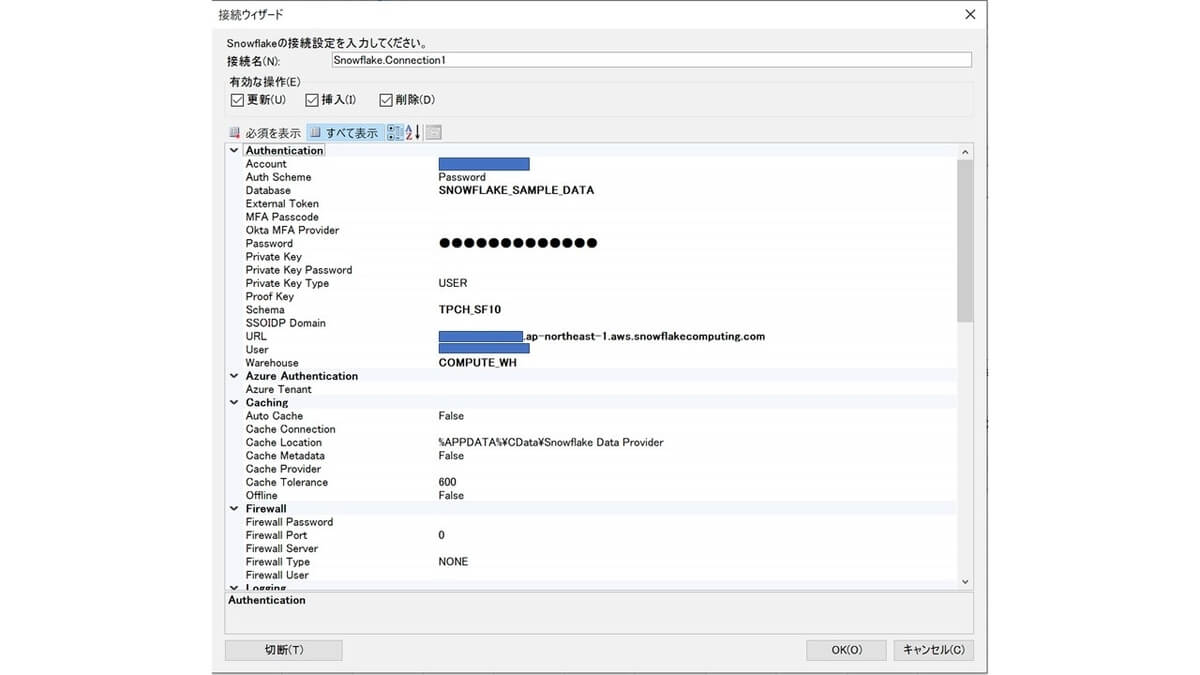Click the property grid scrollbar thumb
The width and height of the screenshot is (1200, 675).
click(x=965, y=240)
